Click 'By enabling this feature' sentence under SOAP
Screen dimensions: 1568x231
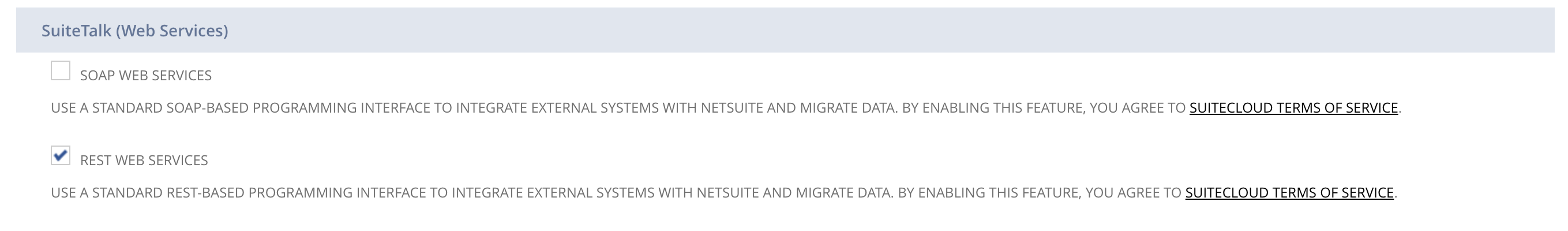(x=1151, y=108)
